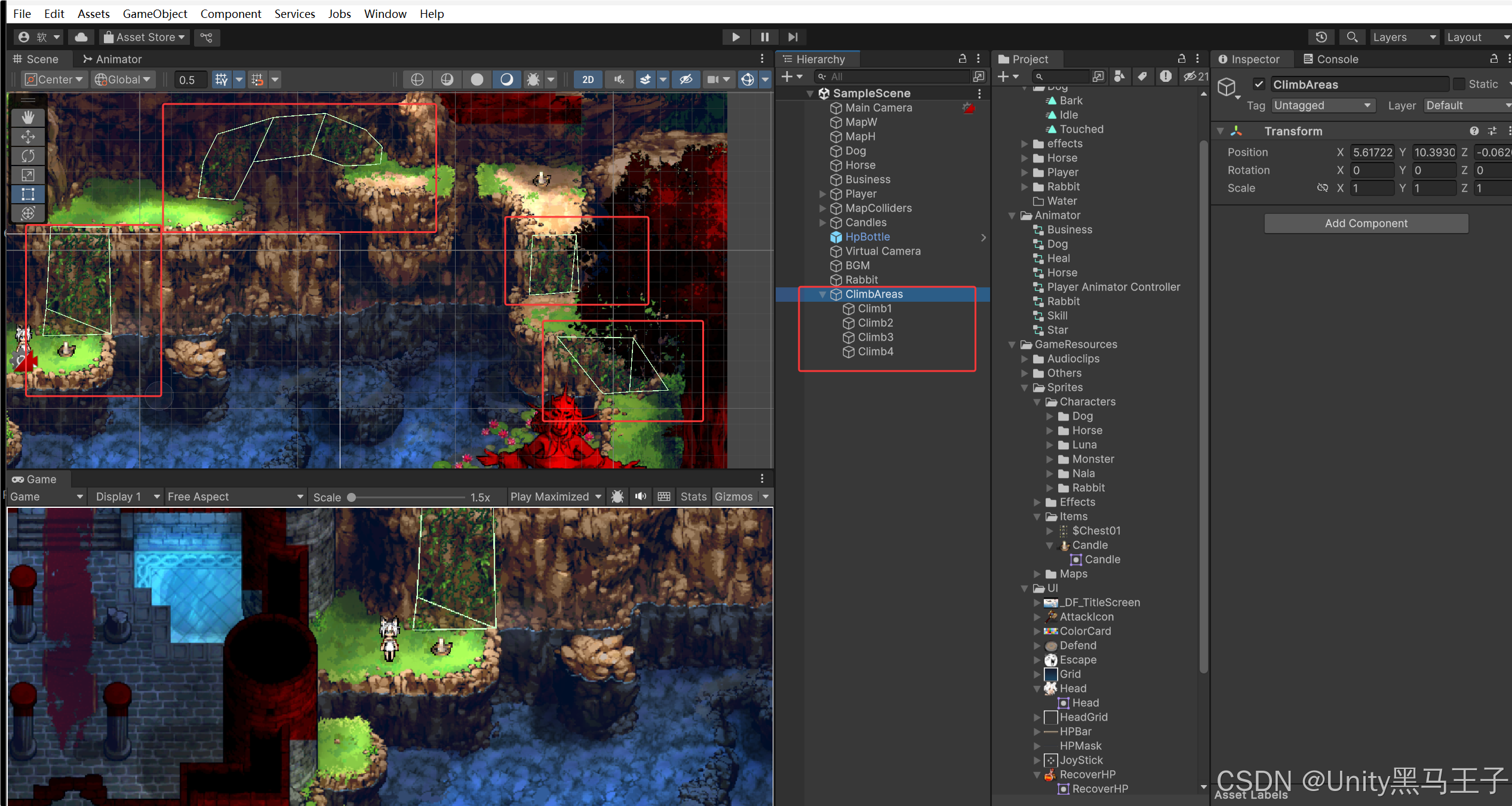Select the Rotate tool in Scene
This screenshot has width=1512, height=806.
coord(27,156)
